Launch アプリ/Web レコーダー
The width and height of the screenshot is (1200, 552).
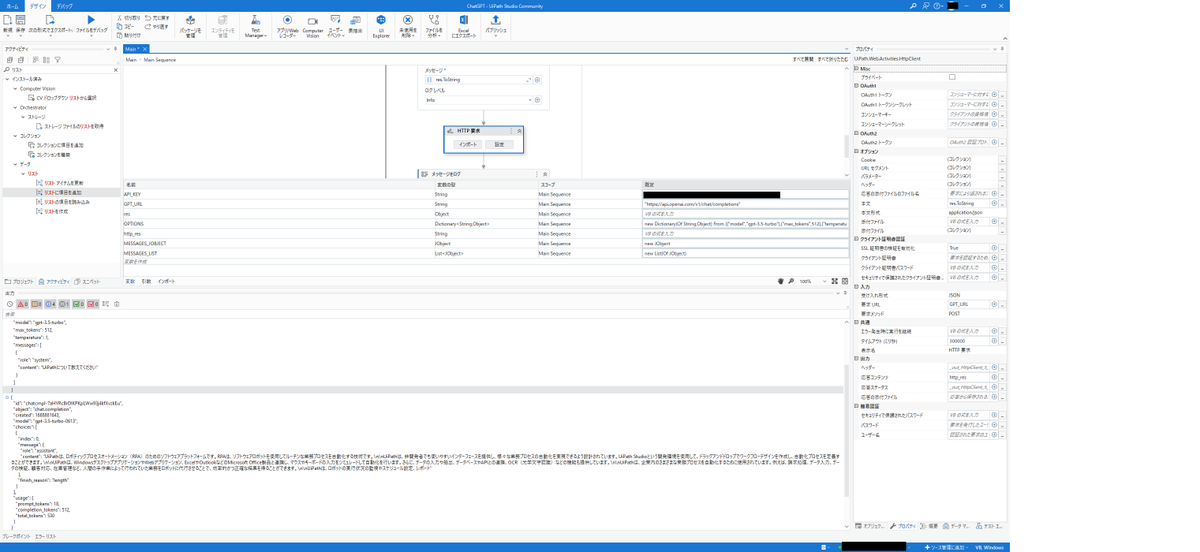tap(287, 25)
